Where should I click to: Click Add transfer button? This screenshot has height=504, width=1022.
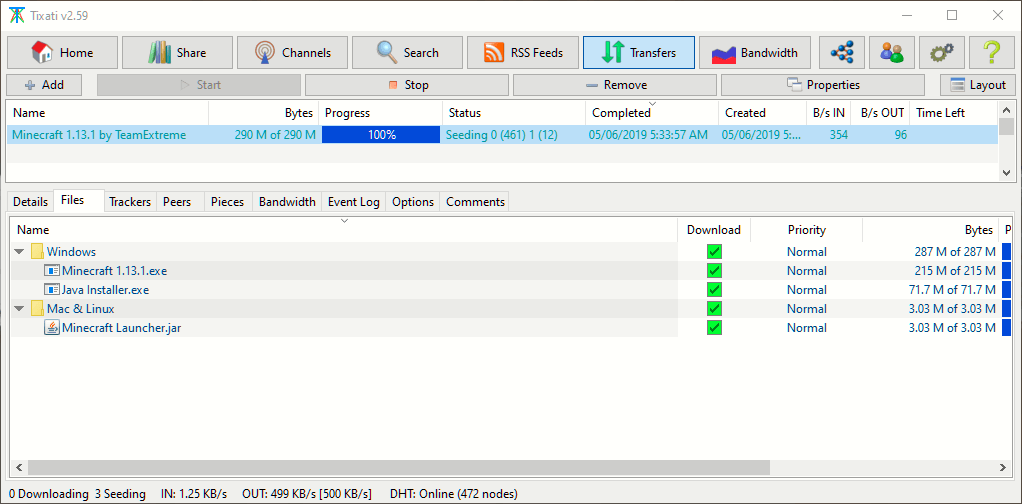pos(44,85)
